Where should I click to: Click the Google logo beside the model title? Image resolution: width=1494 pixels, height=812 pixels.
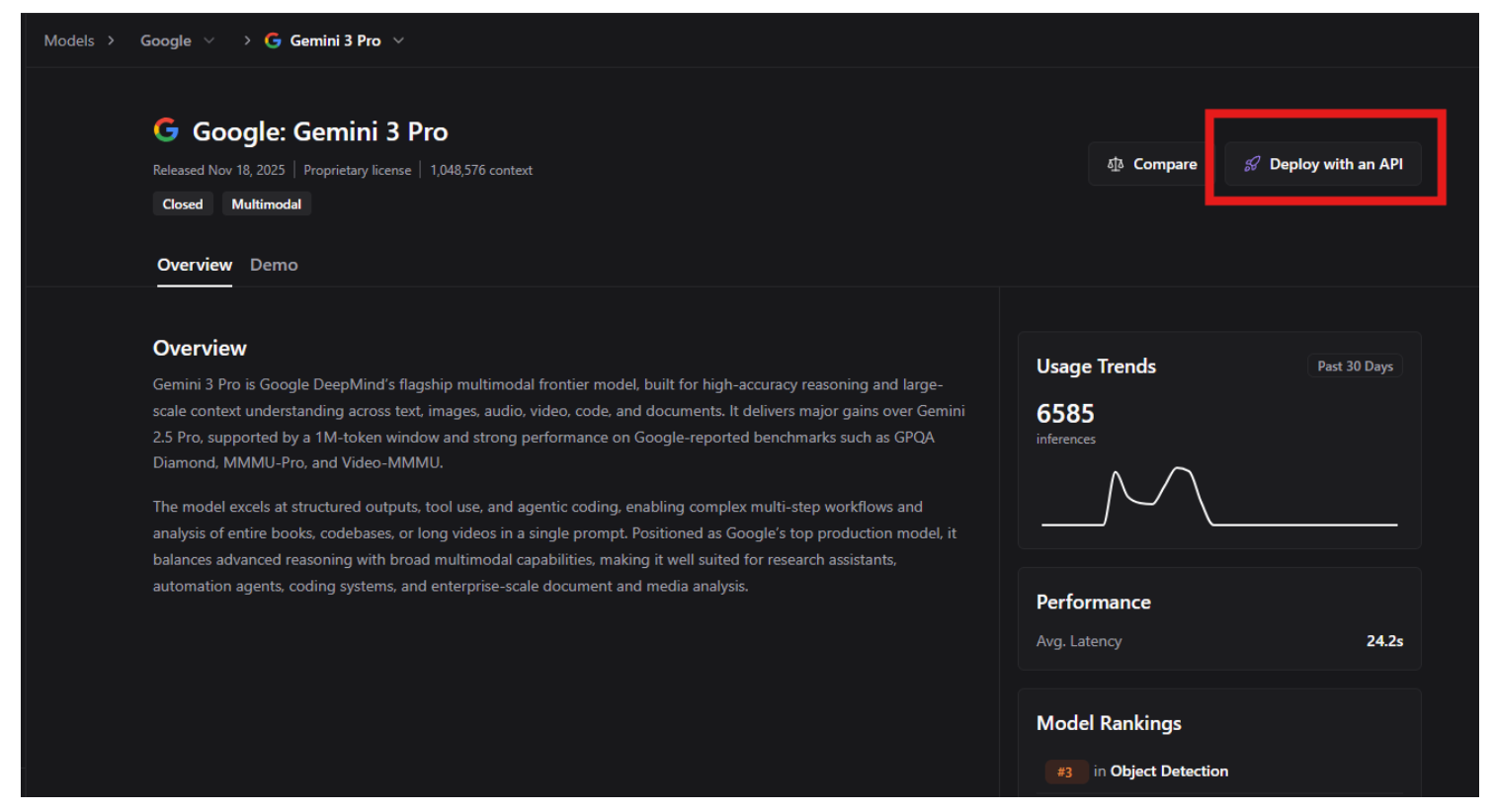point(166,130)
